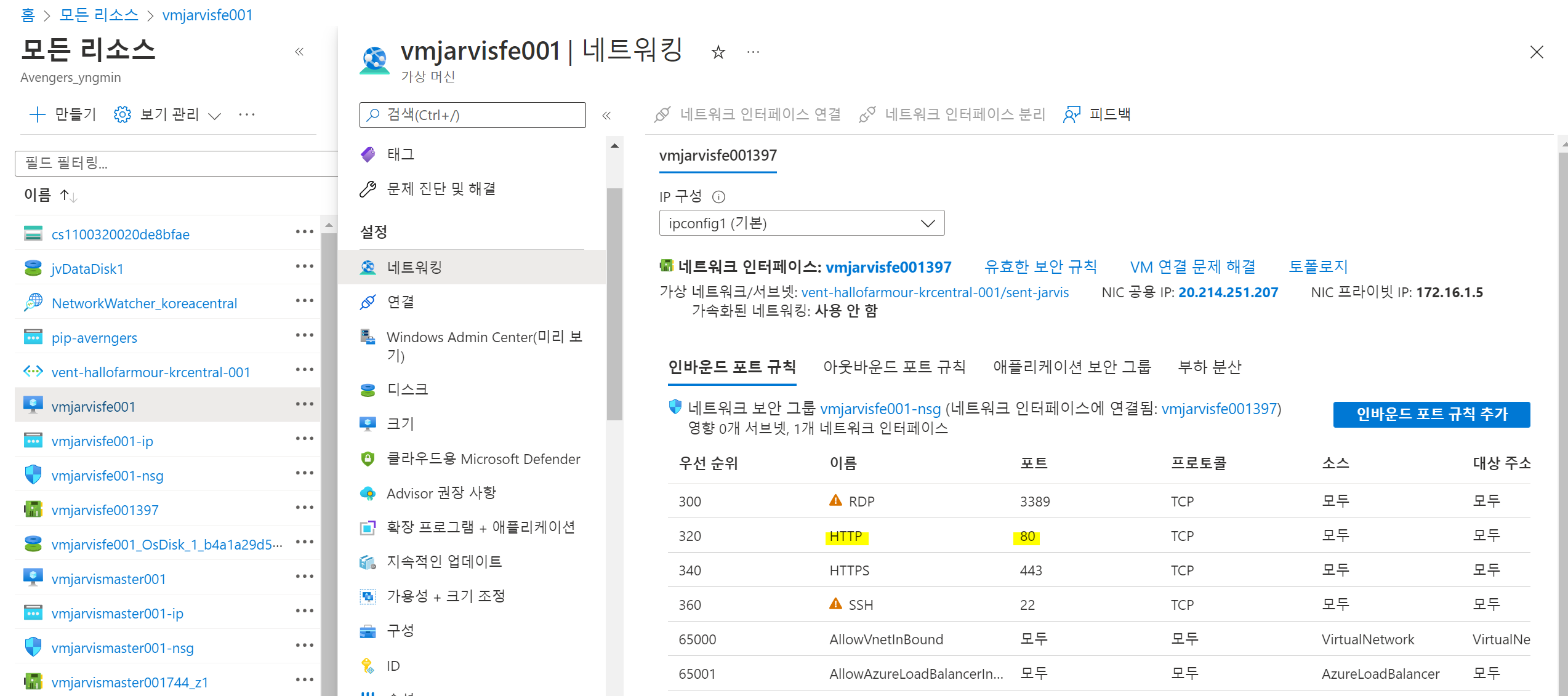1568x696 pixels.
Task: Switch to 애플리케이션 보안 그룹 tab
Action: click(x=1071, y=367)
